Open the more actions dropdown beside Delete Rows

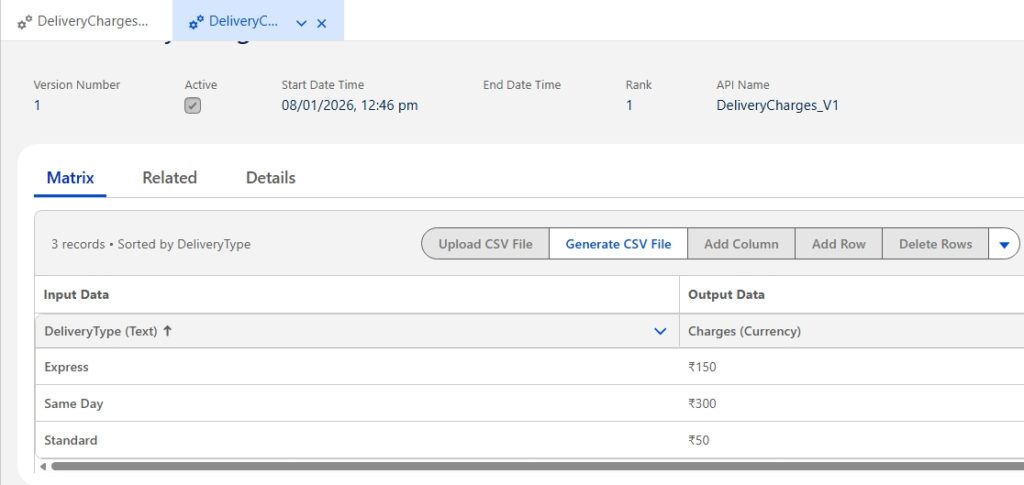point(1004,244)
